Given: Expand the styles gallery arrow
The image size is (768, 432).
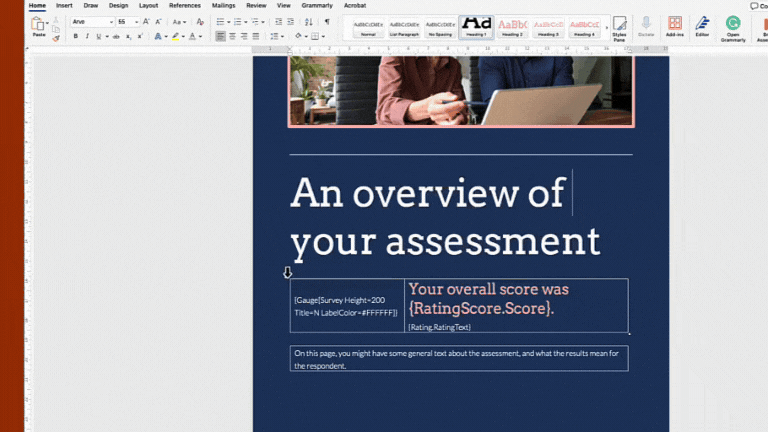Looking at the screenshot, I should point(606,27).
